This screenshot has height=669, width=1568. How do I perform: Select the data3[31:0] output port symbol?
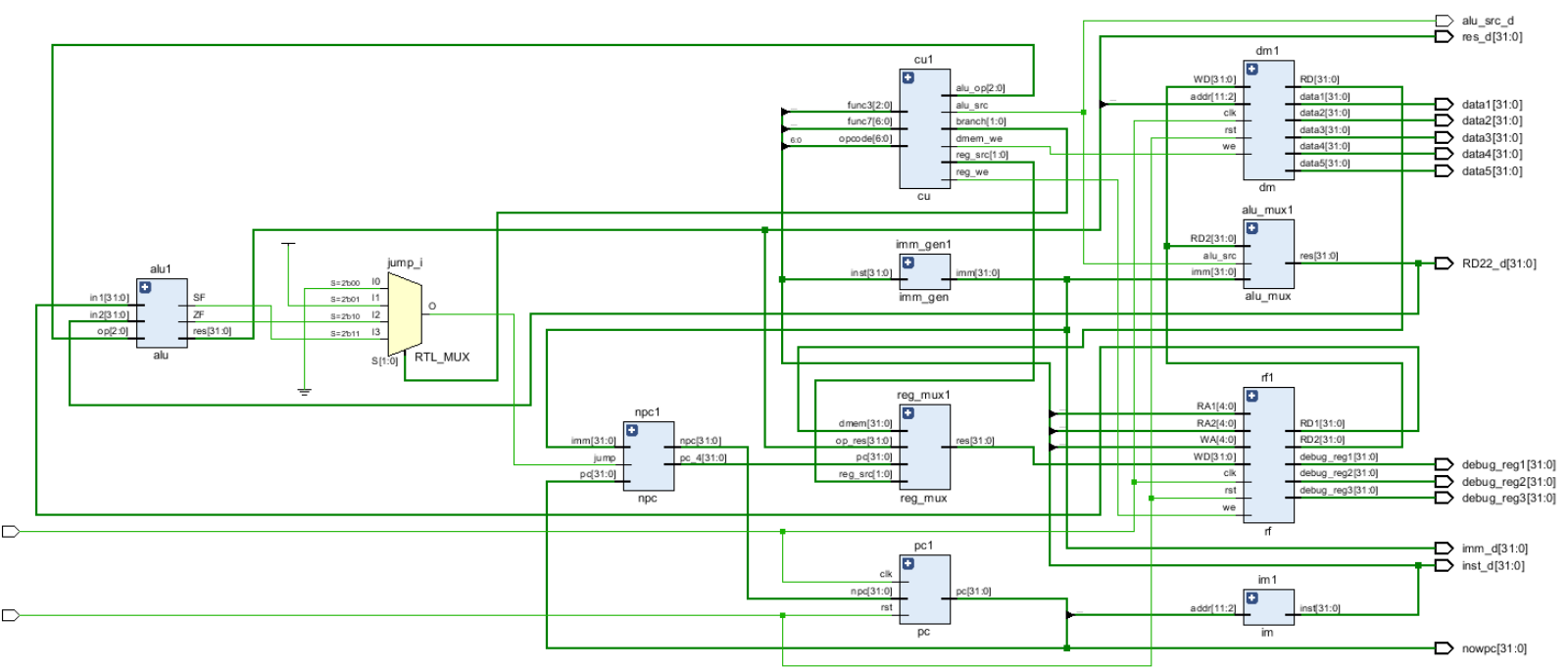(1444, 138)
